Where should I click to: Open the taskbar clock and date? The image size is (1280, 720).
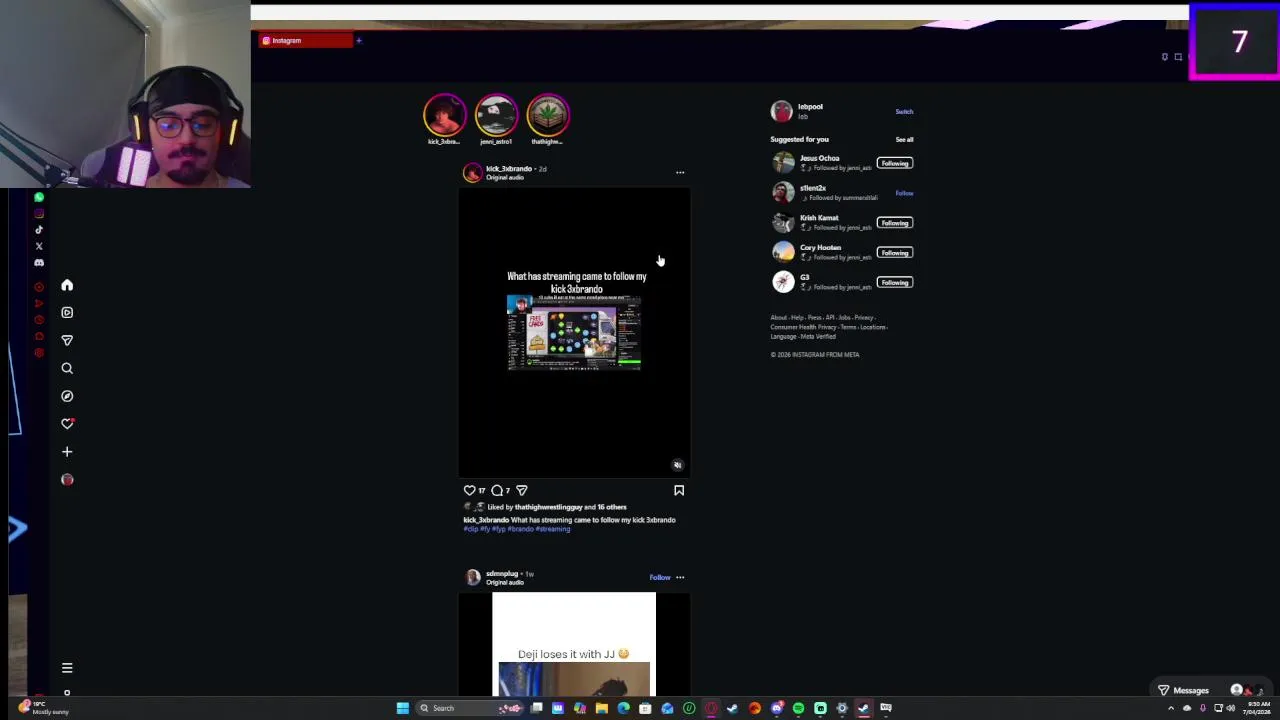[1257, 708]
